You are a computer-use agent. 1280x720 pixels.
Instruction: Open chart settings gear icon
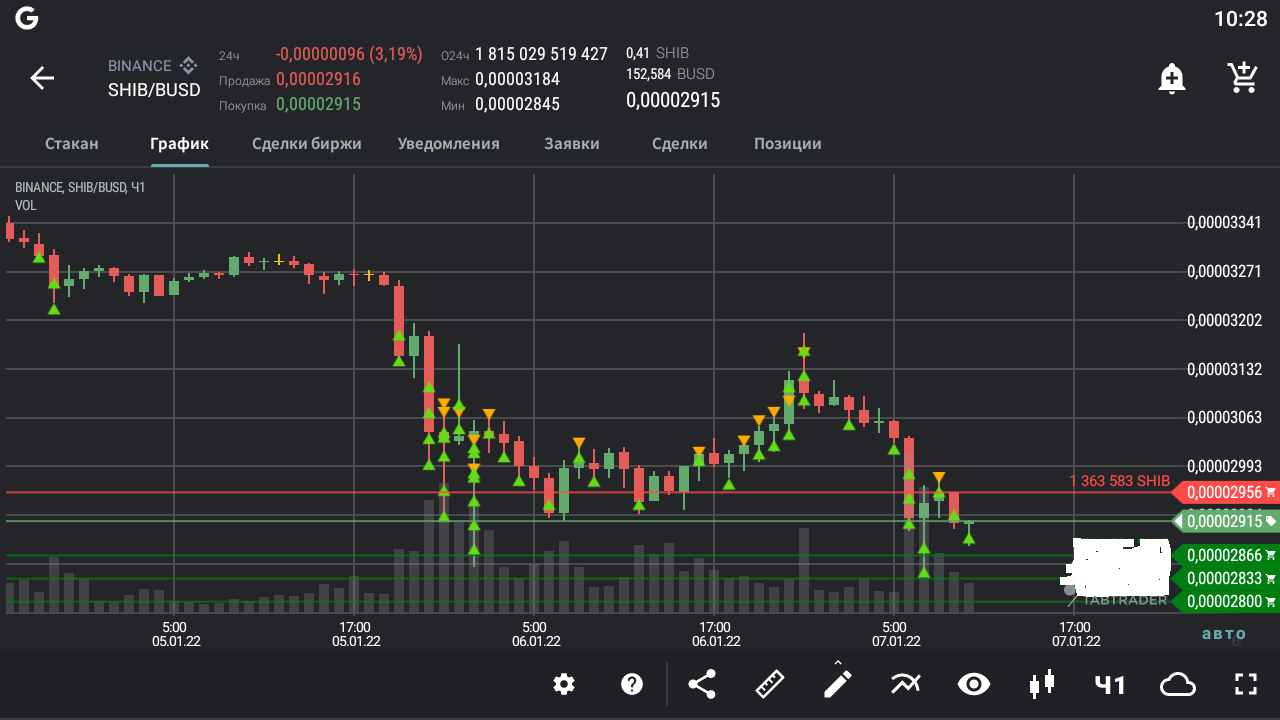pos(564,684)
